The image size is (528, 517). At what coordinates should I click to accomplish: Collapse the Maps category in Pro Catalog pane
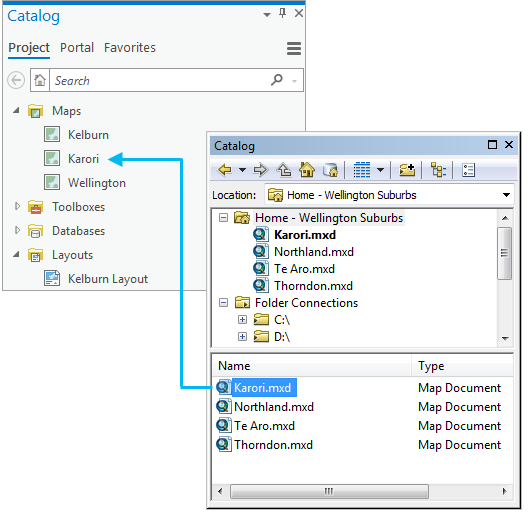tap(16, 110)
